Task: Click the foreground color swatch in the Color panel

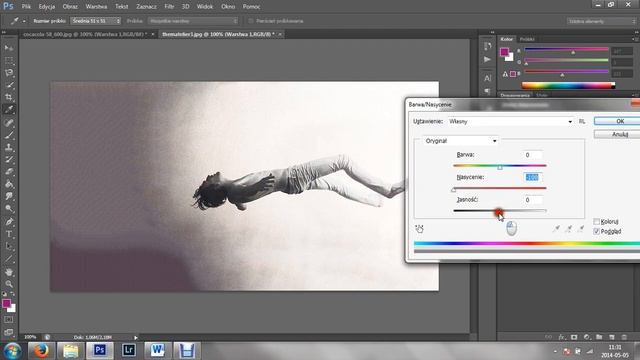Action: point(504,52)
